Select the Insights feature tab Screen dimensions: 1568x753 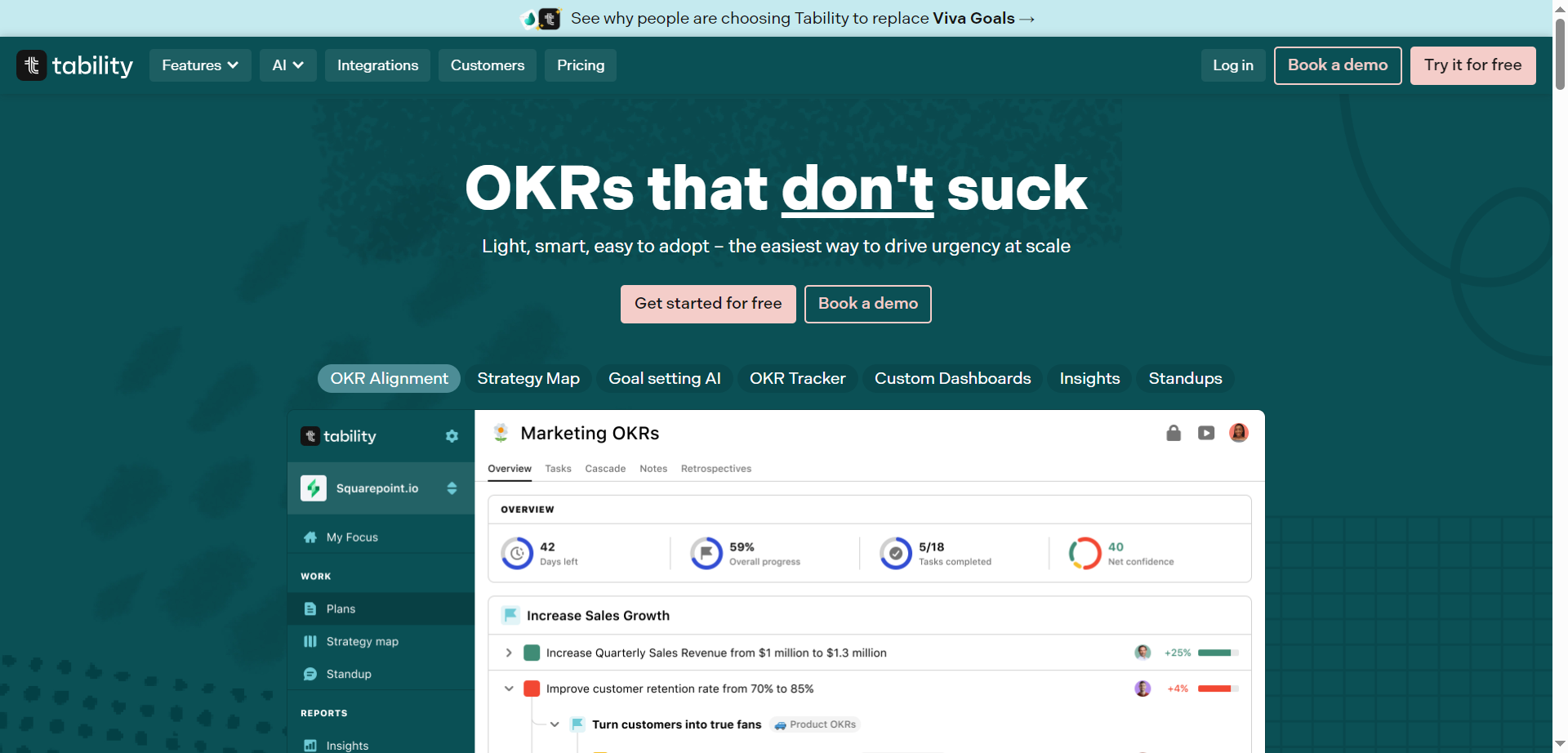point(1089,378)
